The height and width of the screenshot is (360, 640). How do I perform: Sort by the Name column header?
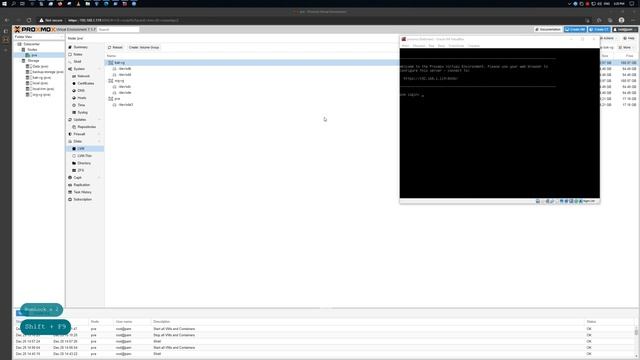(x=111, y=56)
